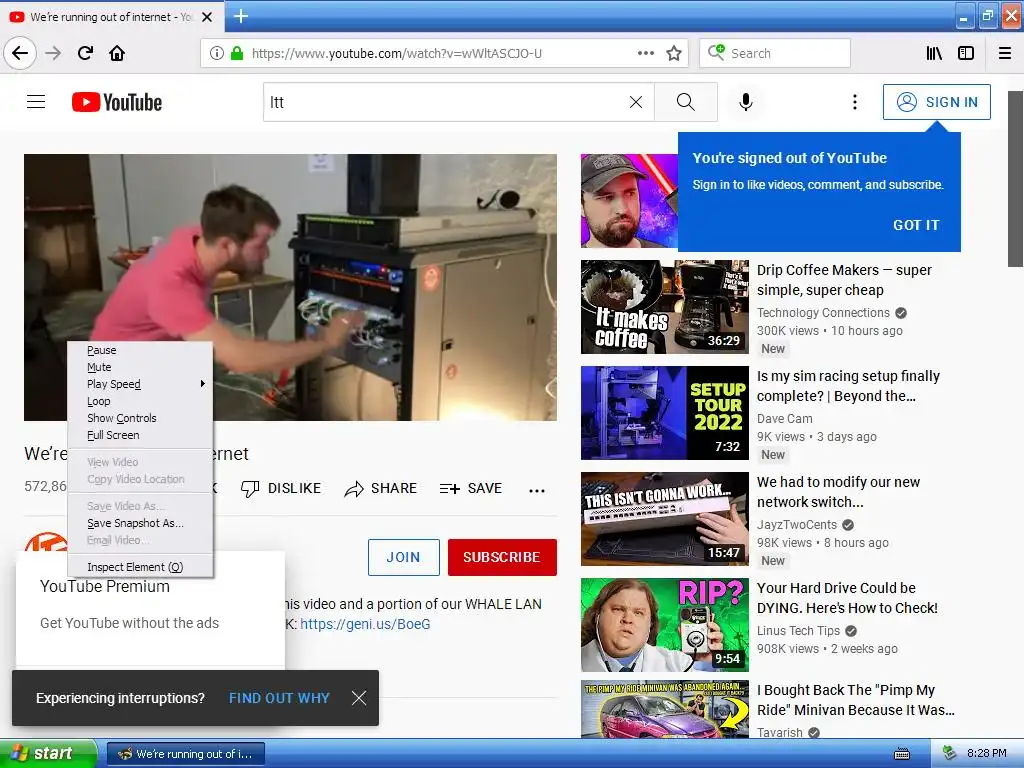The height and width of the screenshot is (768, 1024).
Task: Dismiss the signed-out popup with GOT IT
Action: (916, 225)
